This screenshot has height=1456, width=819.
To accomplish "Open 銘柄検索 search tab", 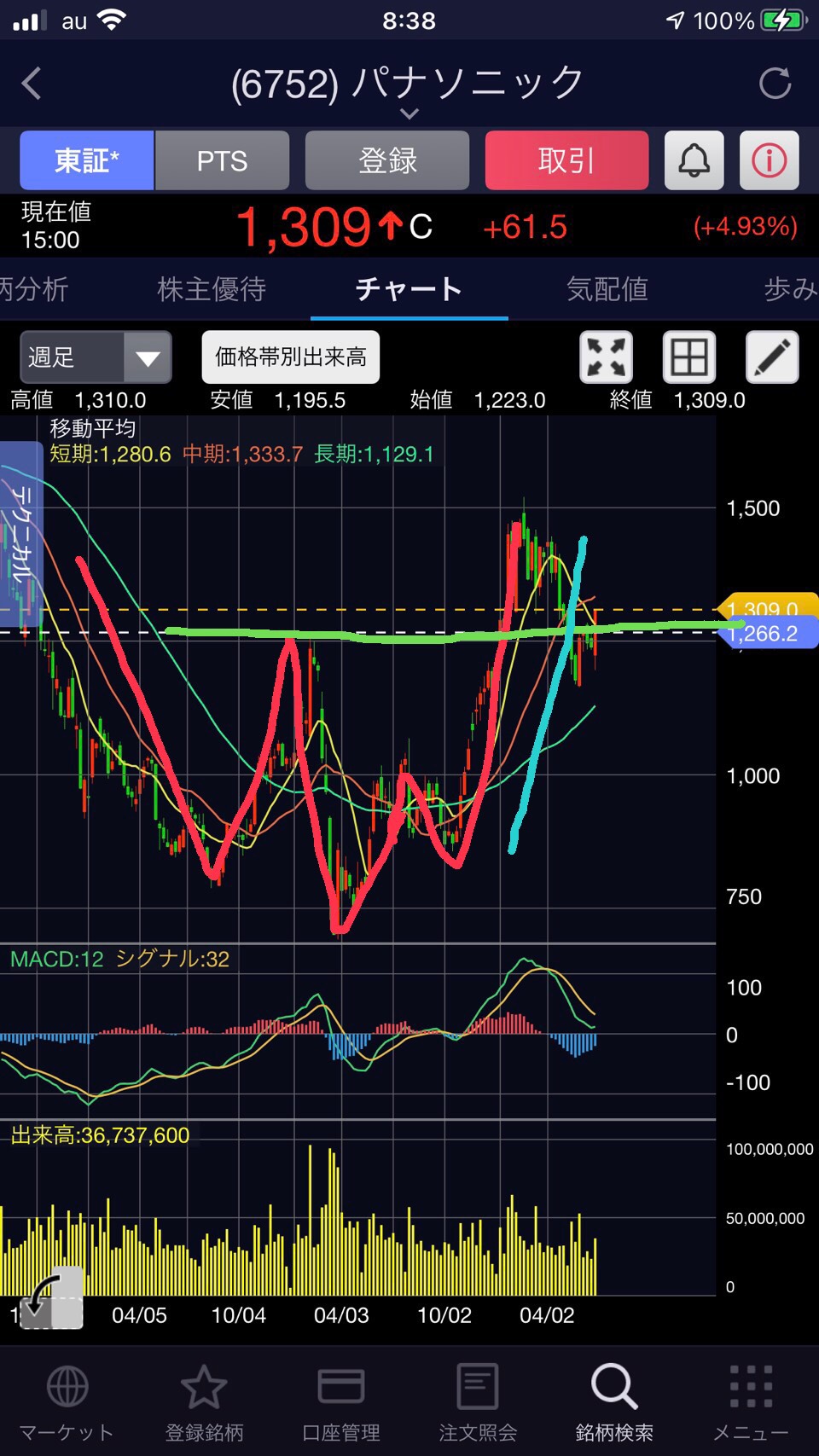I will (x=614, y=1402).
